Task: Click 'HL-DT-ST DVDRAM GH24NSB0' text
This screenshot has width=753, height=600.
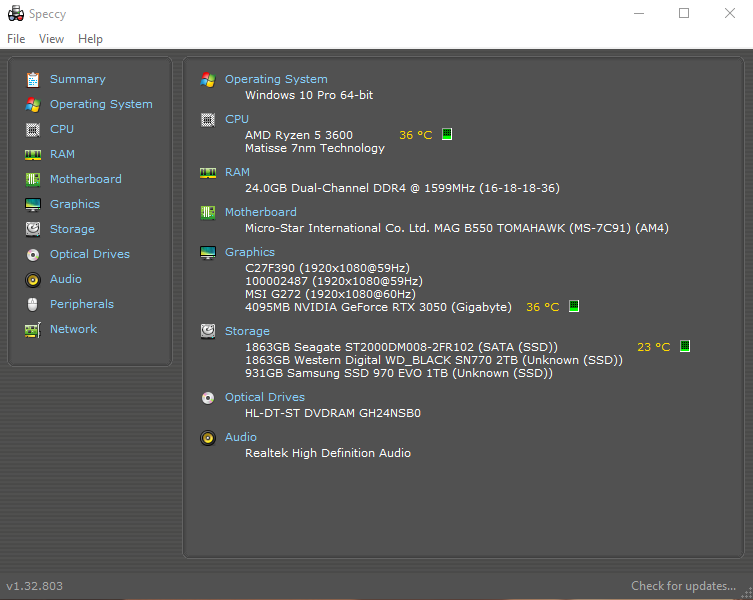Action: [x=333, y=413]
